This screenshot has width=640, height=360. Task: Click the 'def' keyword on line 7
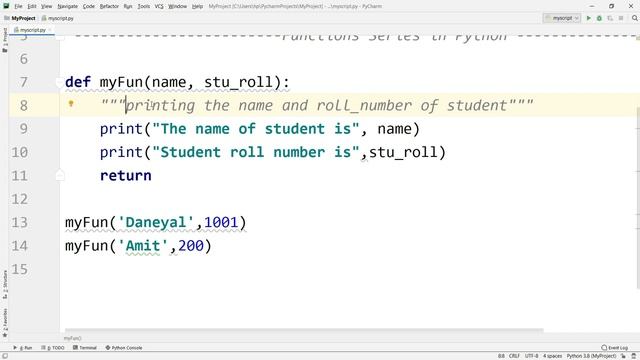[x=78, y=82]
